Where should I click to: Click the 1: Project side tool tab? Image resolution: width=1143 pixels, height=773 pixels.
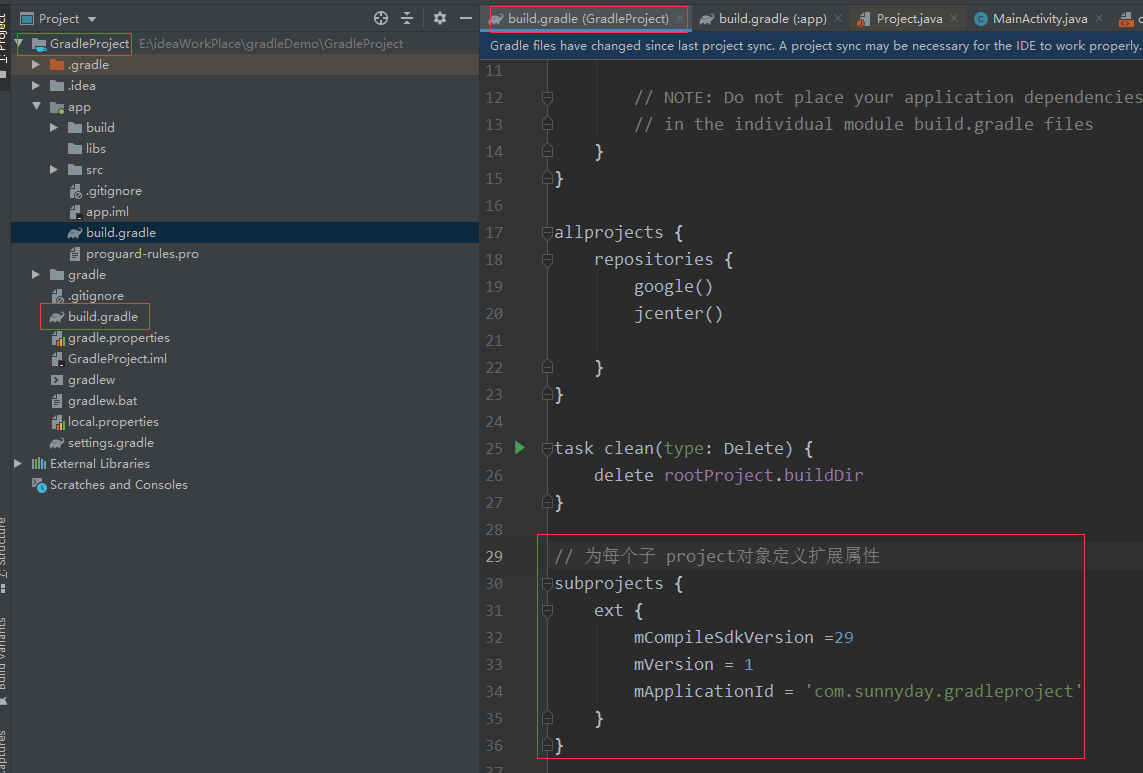4,44
